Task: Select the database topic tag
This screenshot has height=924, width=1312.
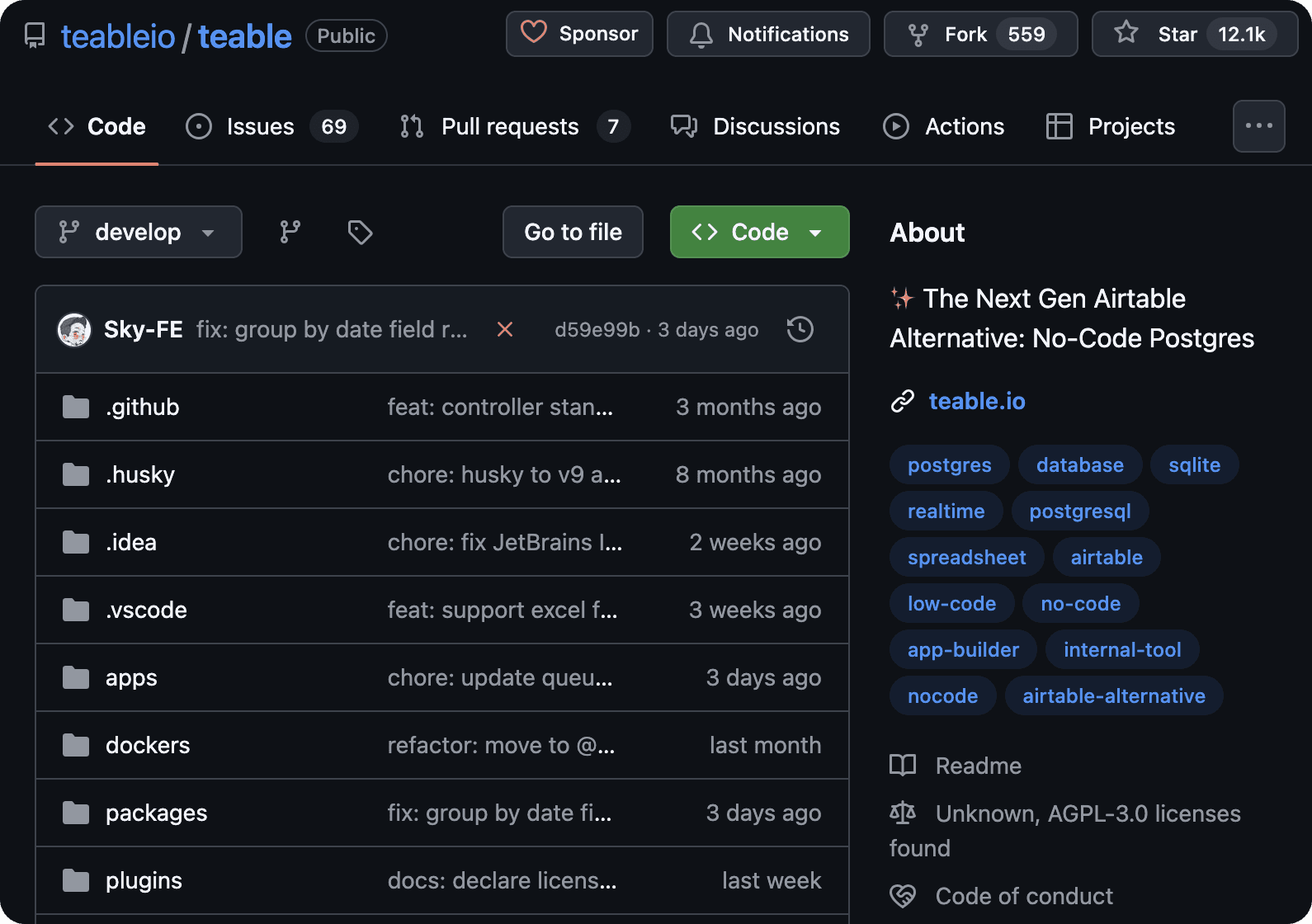Action: tap(1080, 464)
